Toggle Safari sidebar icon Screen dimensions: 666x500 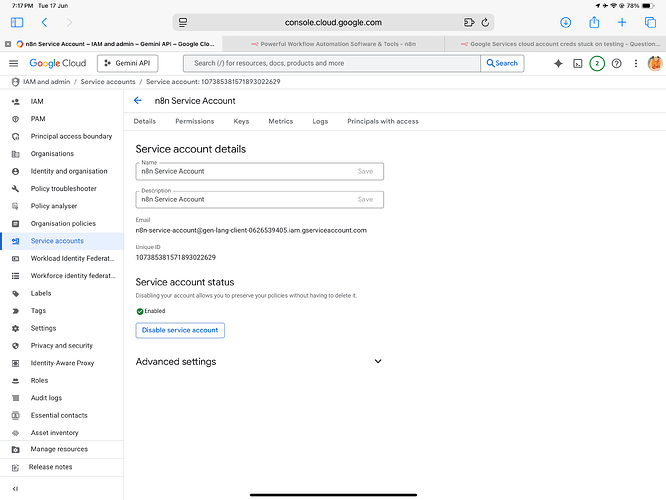(17, 22)
